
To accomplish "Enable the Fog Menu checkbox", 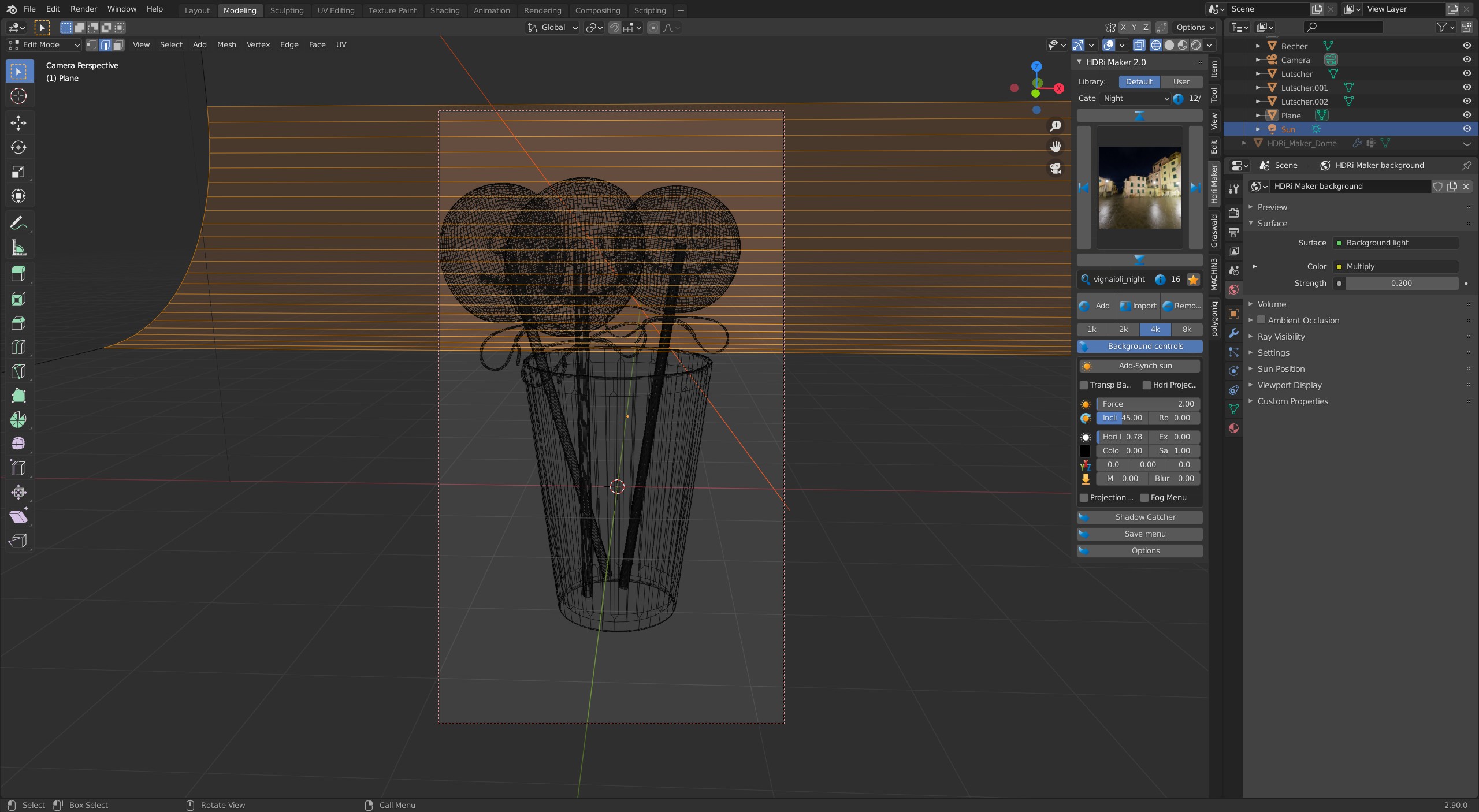I will pos(1144,498).
